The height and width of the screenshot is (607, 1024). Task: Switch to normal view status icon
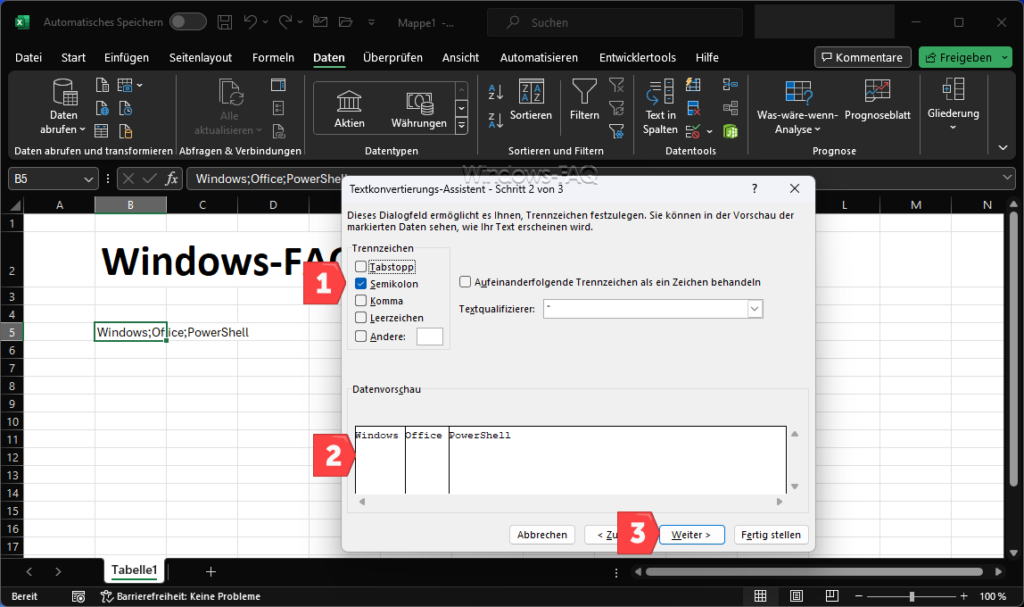tap(760, 596)
